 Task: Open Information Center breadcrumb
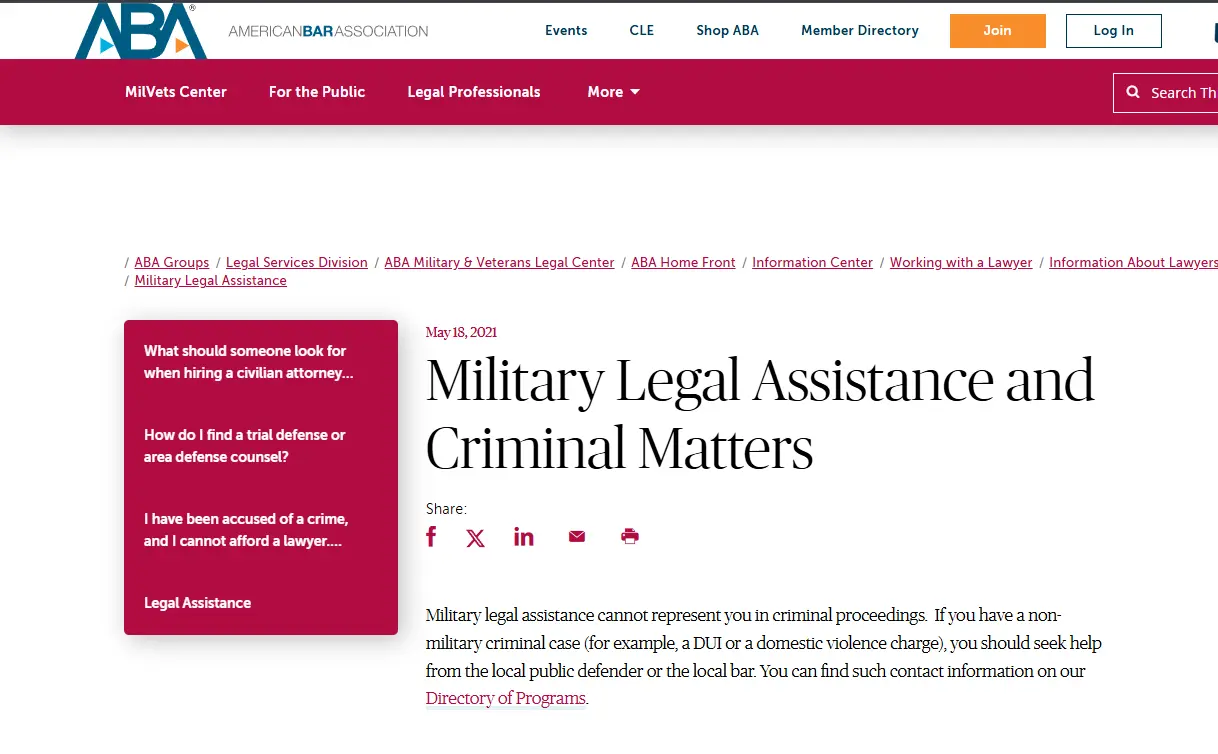tap(813, 262)
